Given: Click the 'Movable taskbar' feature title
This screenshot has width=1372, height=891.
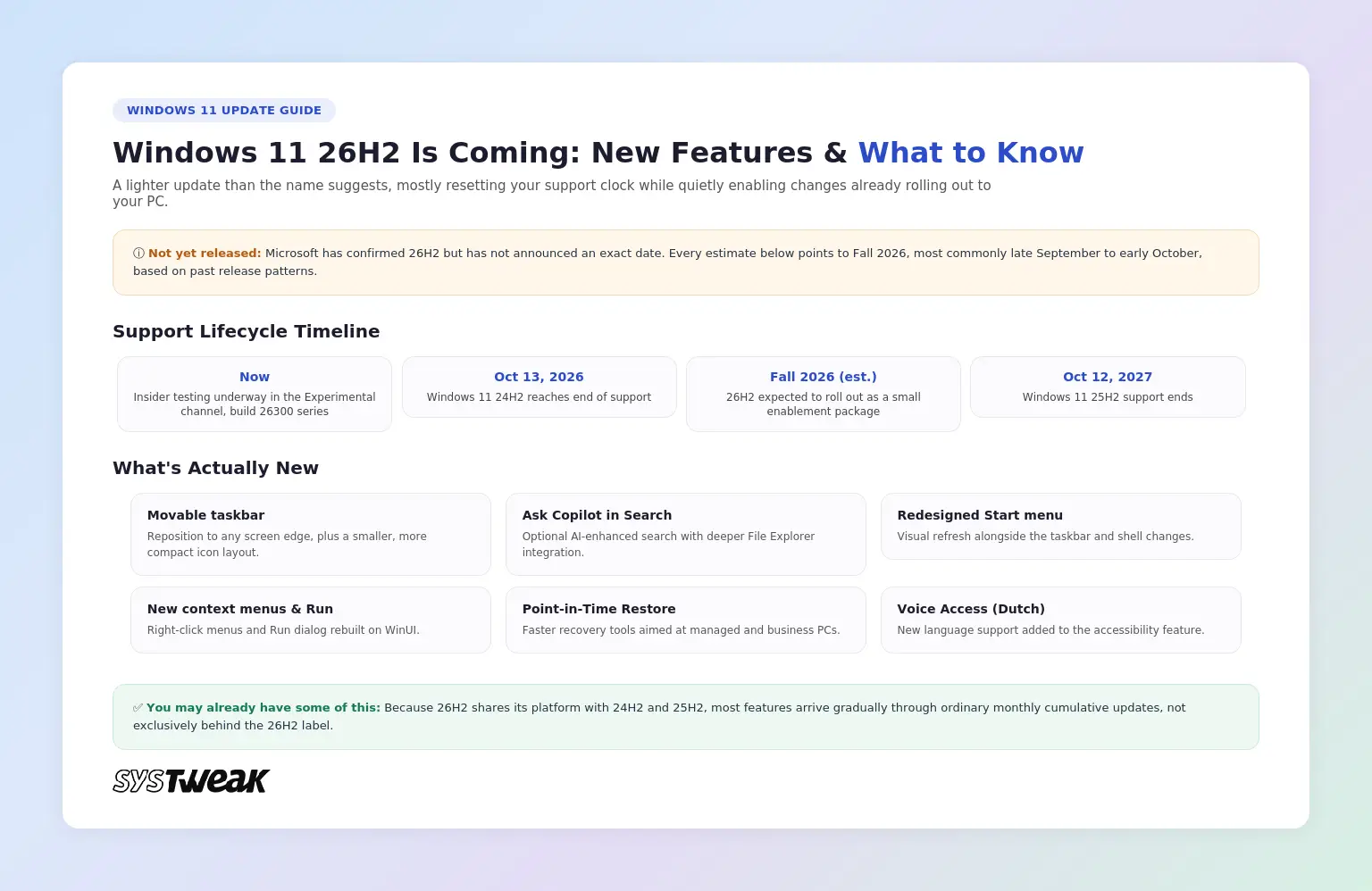Looking at the screenshot, I should (x=205, y=515).
